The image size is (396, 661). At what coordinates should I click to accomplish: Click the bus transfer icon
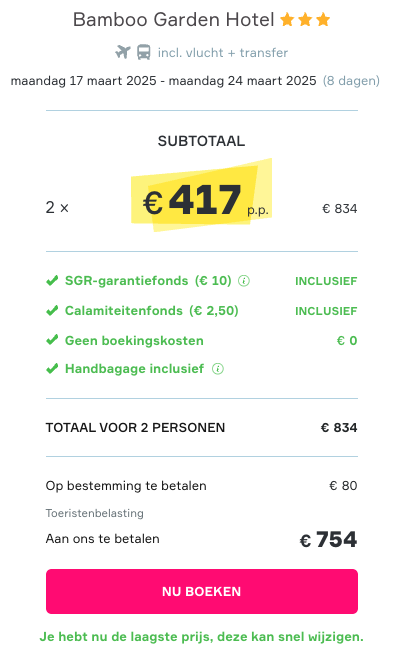point(144,52)
